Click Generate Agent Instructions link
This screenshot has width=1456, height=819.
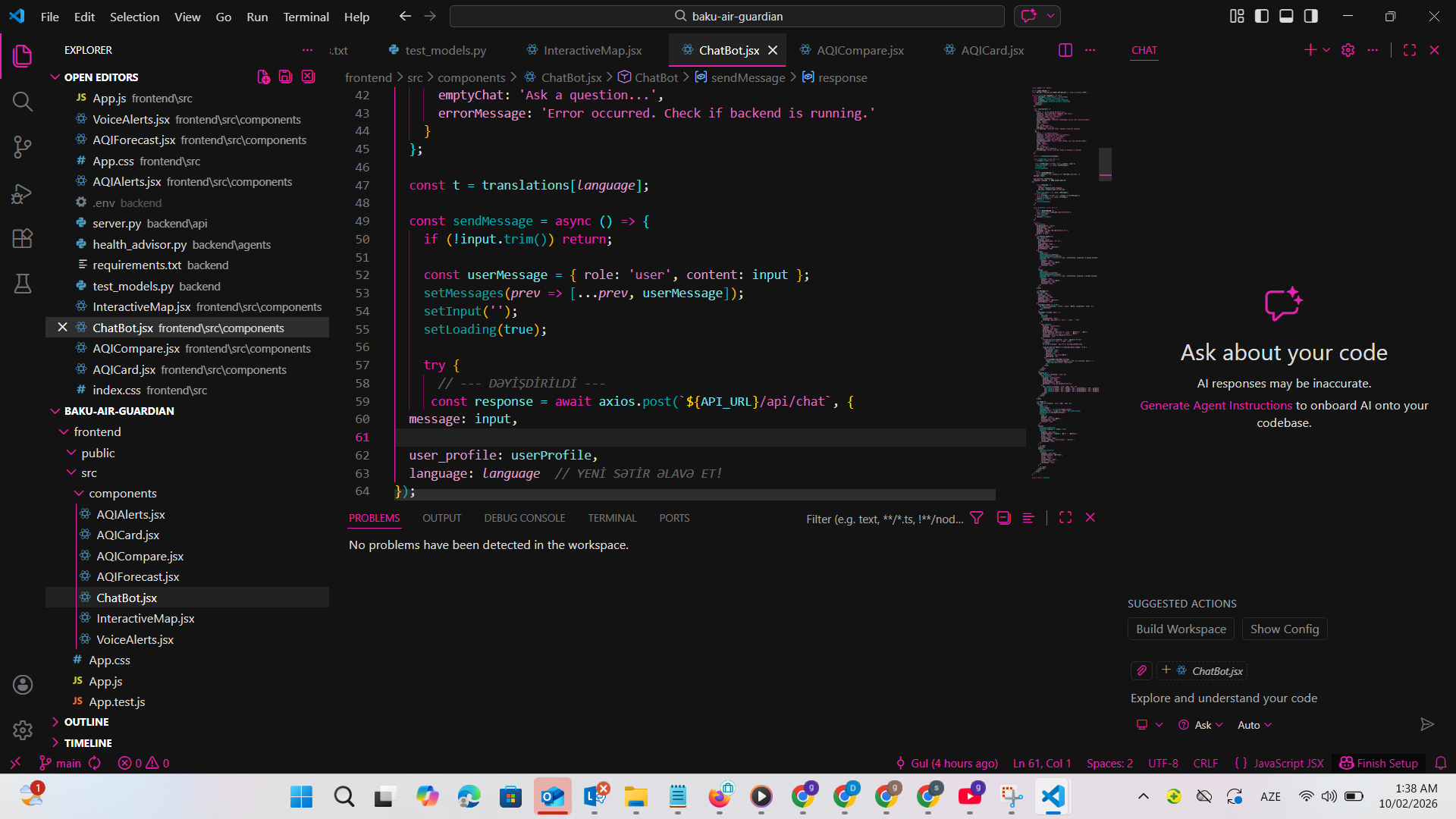(x=1216, y=406)
